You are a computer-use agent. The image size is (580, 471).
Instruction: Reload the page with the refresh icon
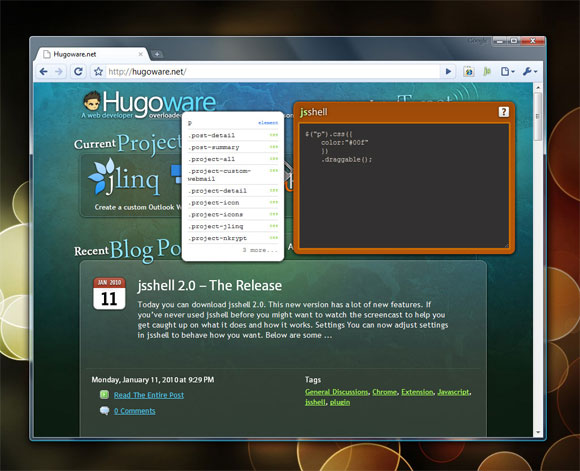(x=78, y=71)
